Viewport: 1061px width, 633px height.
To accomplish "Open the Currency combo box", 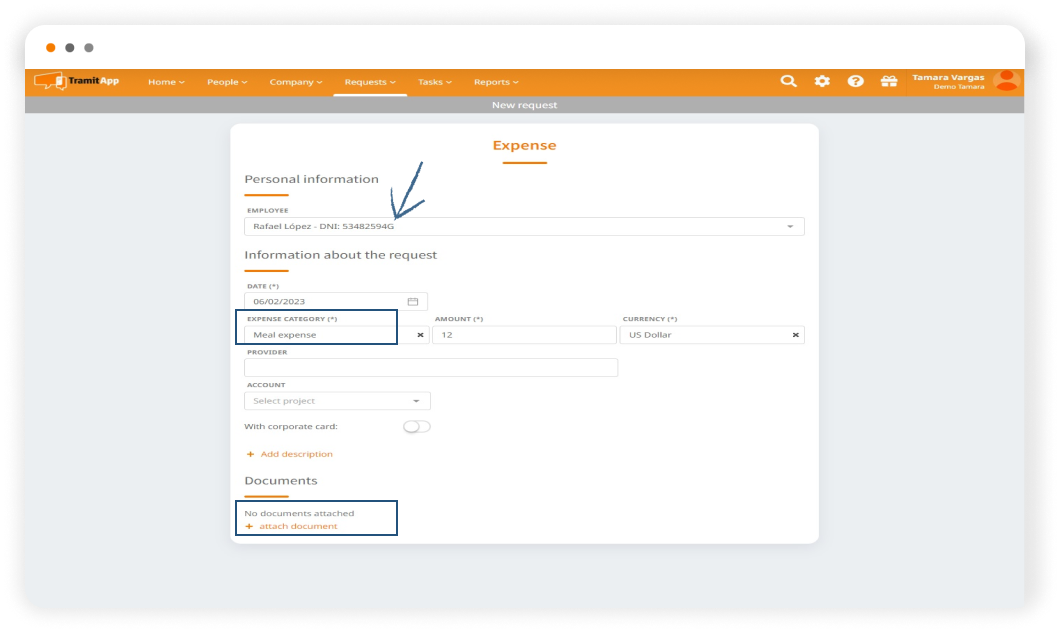I will (705, 335).
